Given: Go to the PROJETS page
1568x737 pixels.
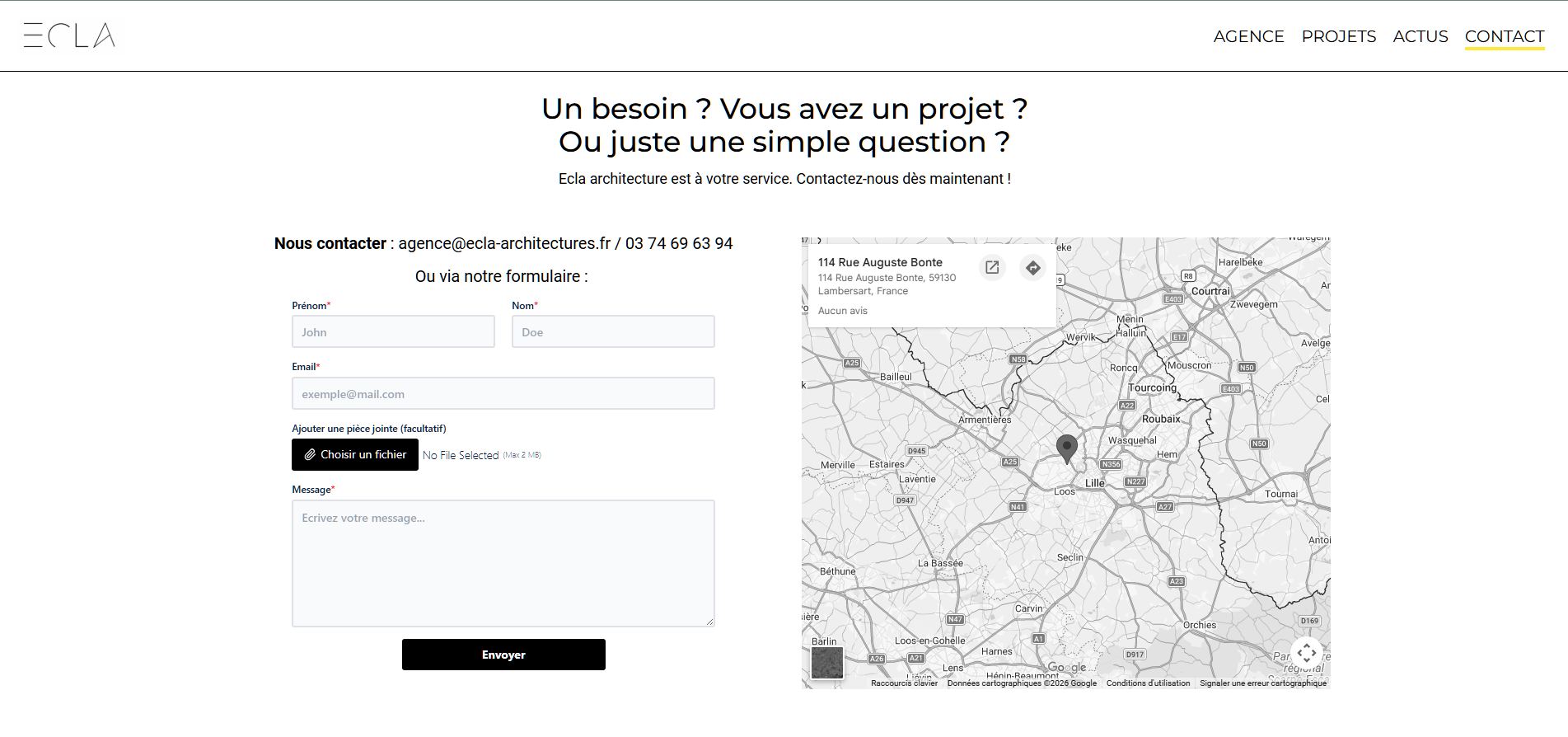Looking at the screenshot, I should pyautogui.click(x=1338, y=36).
